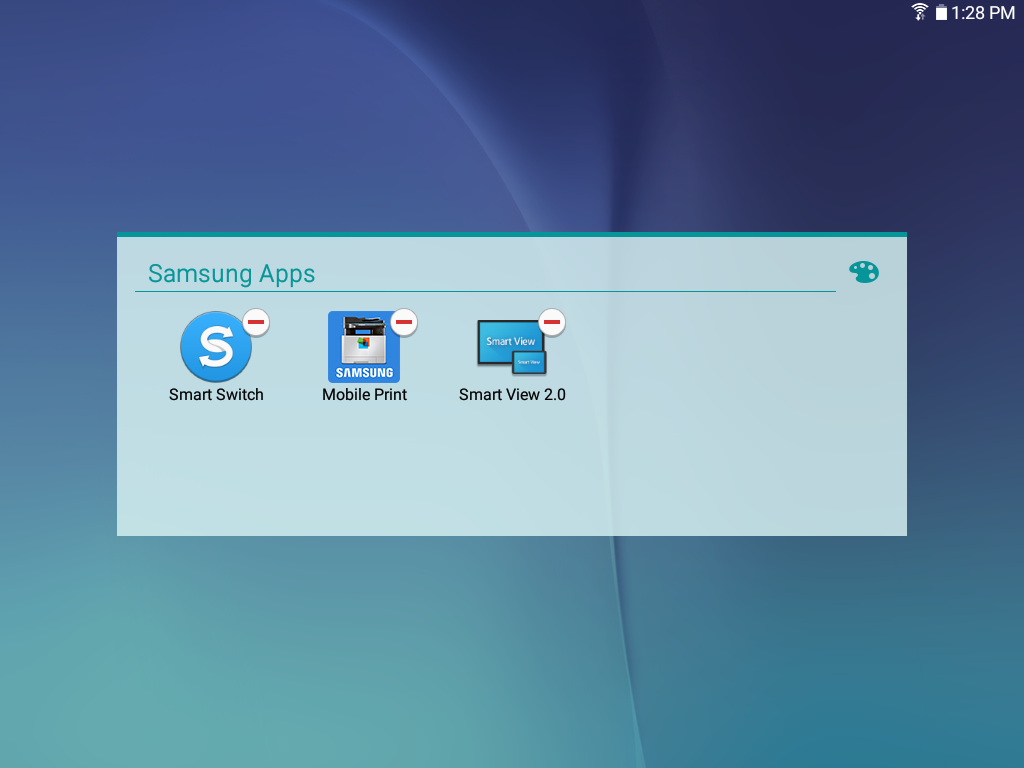Edit the Samsung Apps folder name field
This screenshot has width=1024, height=768.
pos(485,274)
